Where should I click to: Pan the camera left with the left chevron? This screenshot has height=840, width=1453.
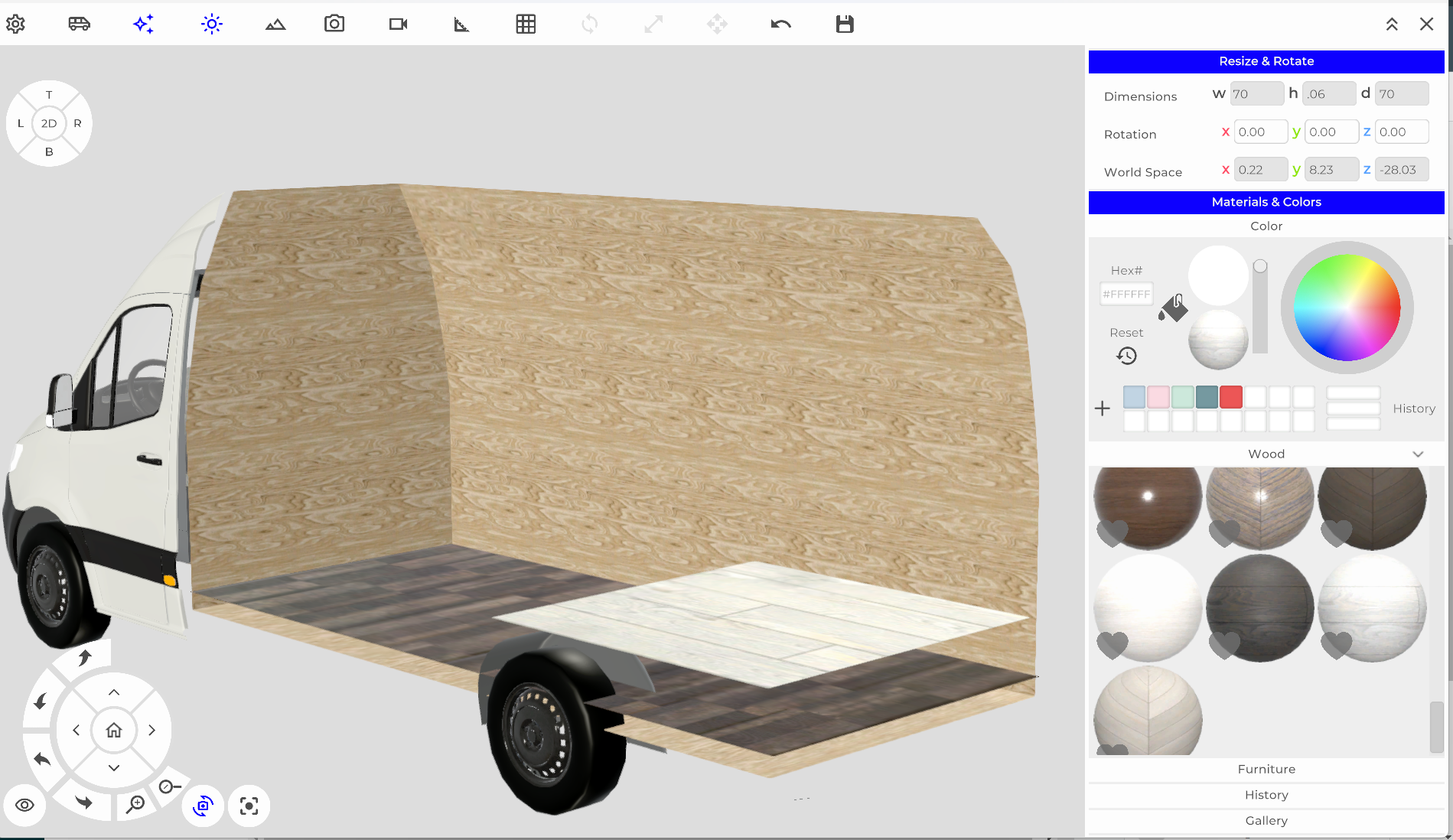[x=77, y=730]
